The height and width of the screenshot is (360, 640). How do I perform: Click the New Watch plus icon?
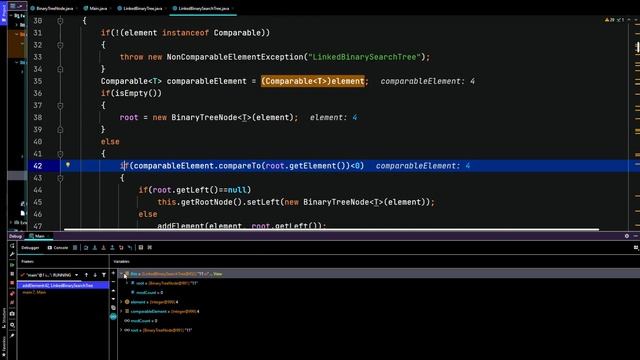(113, 273)
